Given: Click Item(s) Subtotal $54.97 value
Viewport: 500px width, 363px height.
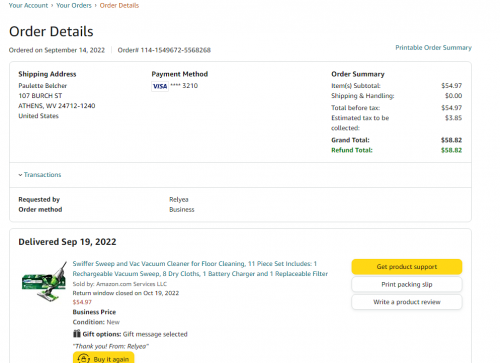Looking at the screenshot, I should 451,86.
